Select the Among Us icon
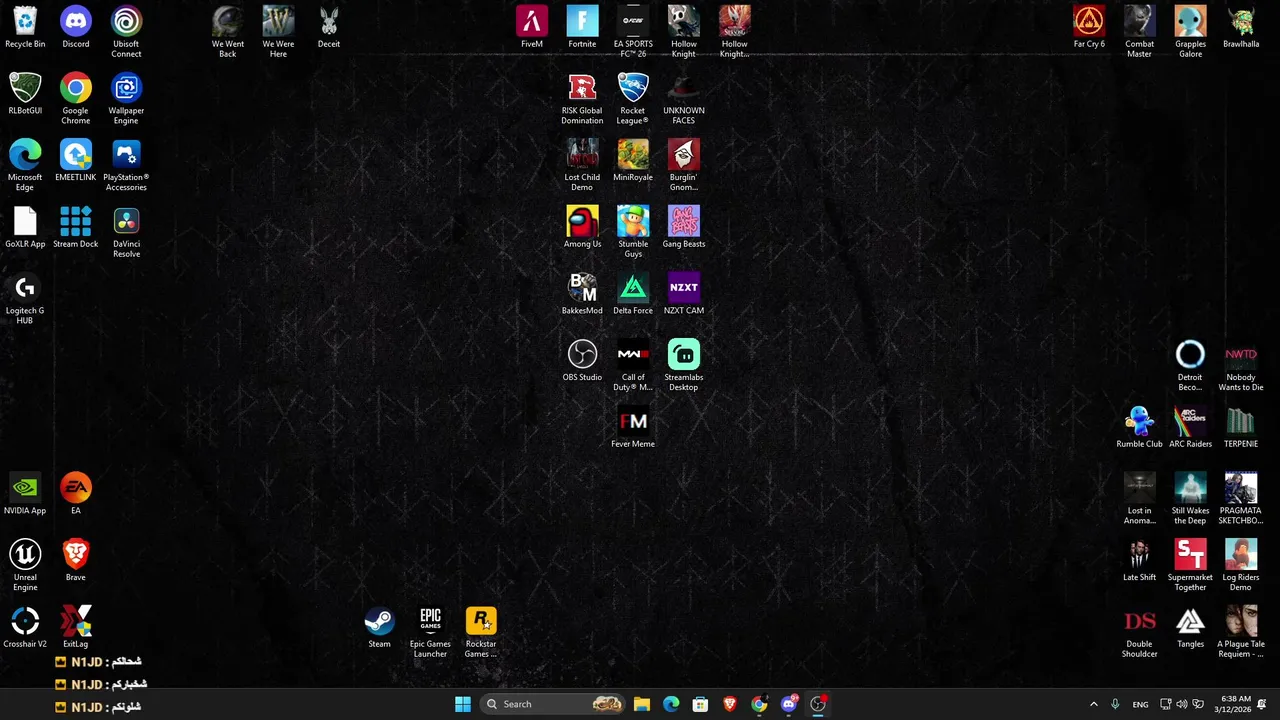 pyautogui.click(x=582, y=227)
